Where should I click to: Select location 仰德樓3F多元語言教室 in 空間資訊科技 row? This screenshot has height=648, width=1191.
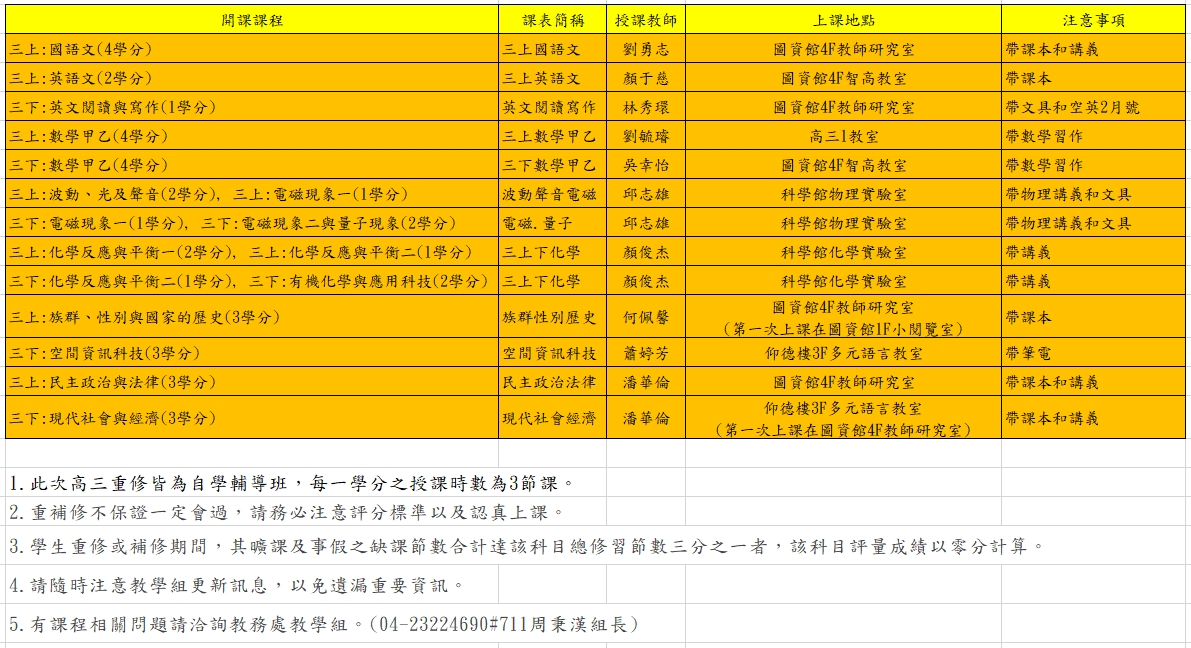(x=843, y=352)
